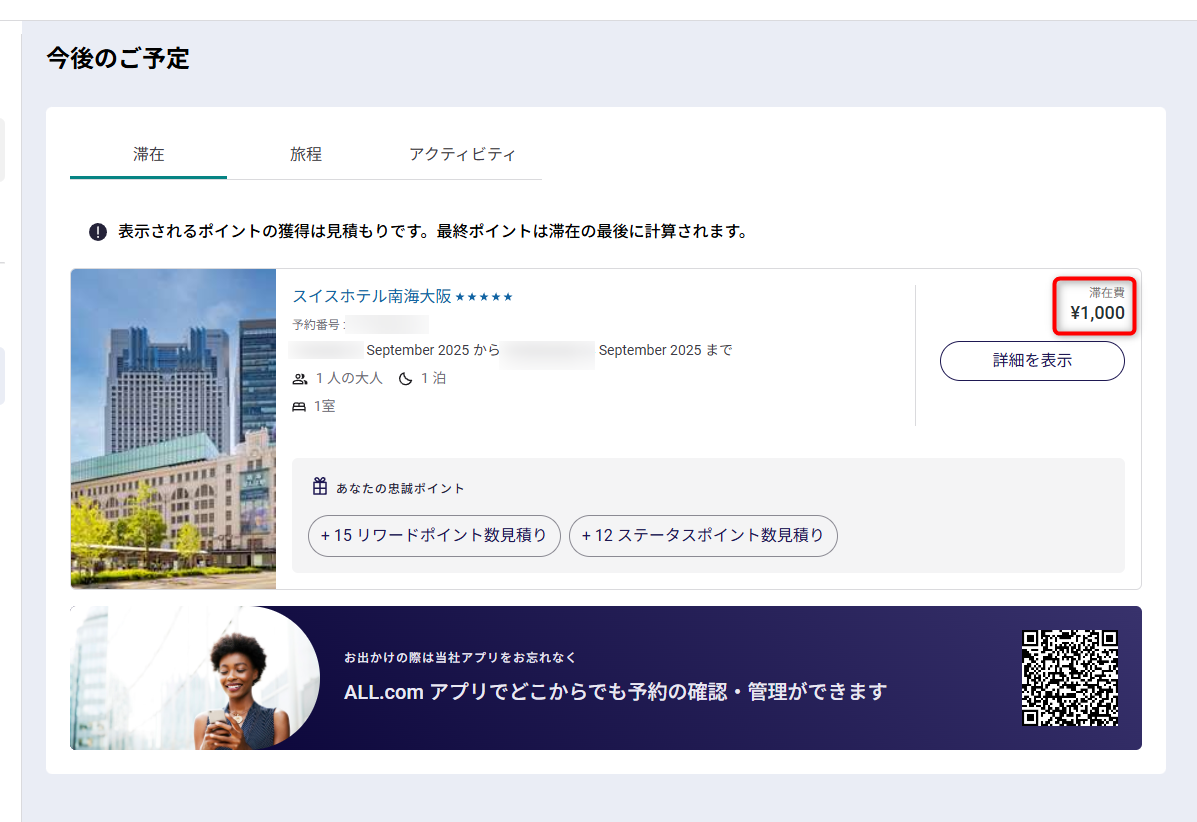Click the +12 ステータスポイント数見積り chip
This screenshot has width=1197, height=822.
[x=703, y=536]
